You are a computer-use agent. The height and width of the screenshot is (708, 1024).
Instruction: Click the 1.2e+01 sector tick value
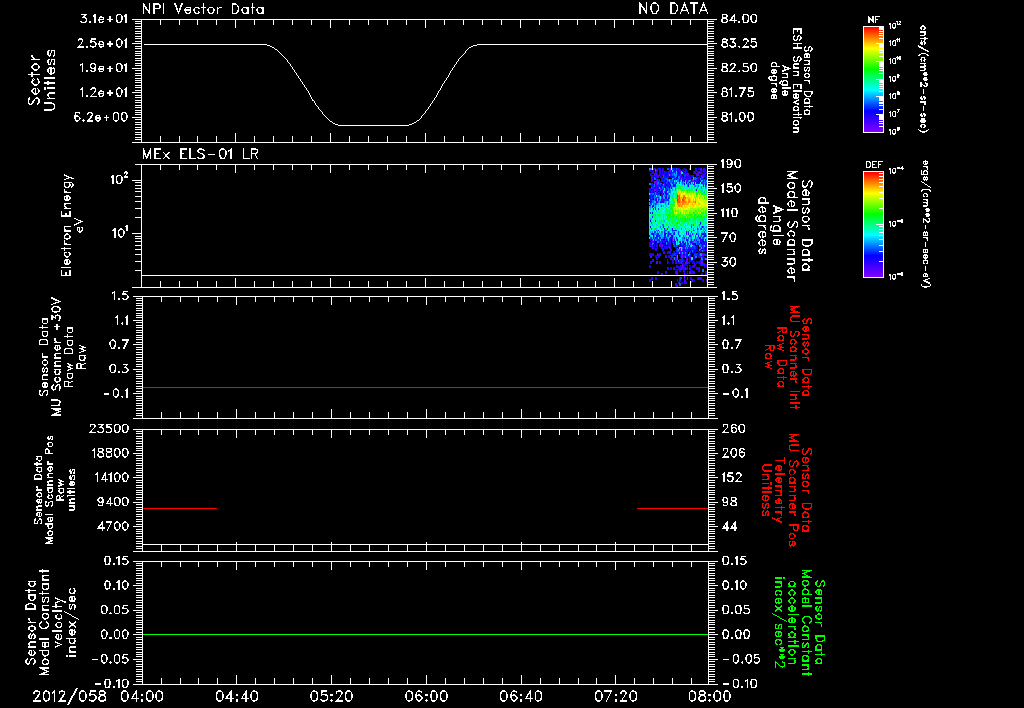click(x=103, y=93)
